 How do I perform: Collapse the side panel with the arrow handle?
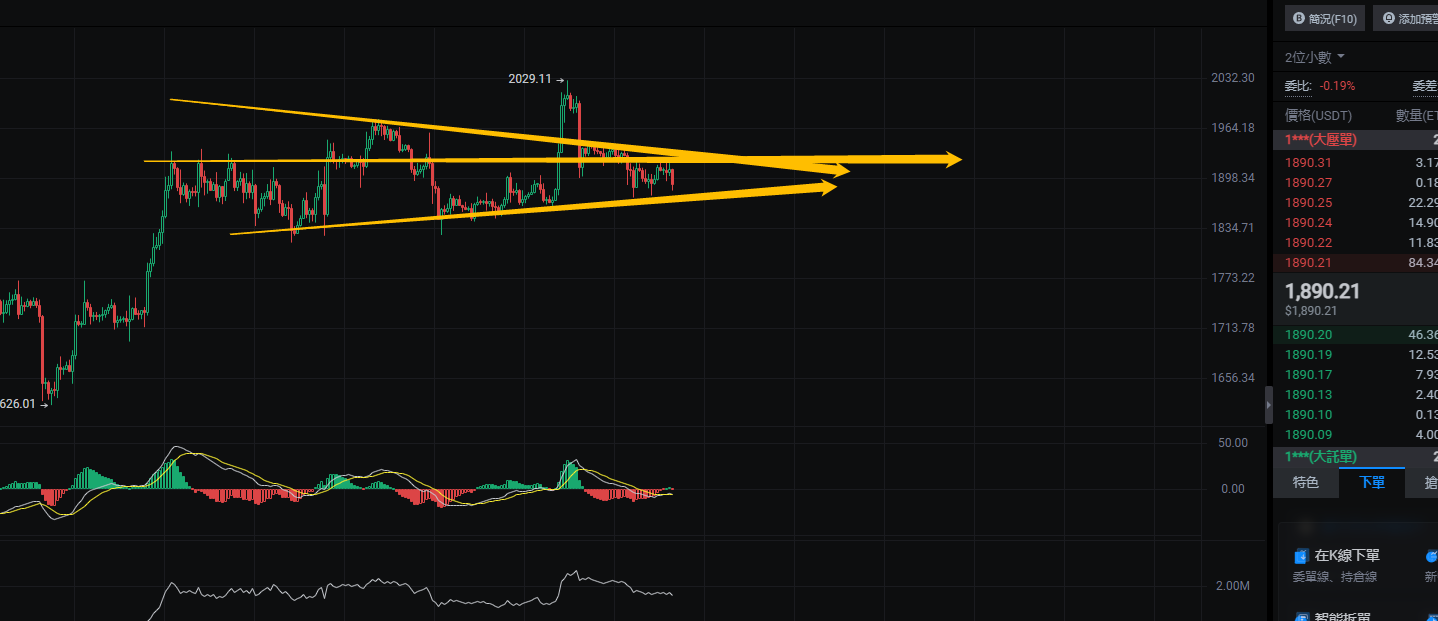click(1269, 404)
